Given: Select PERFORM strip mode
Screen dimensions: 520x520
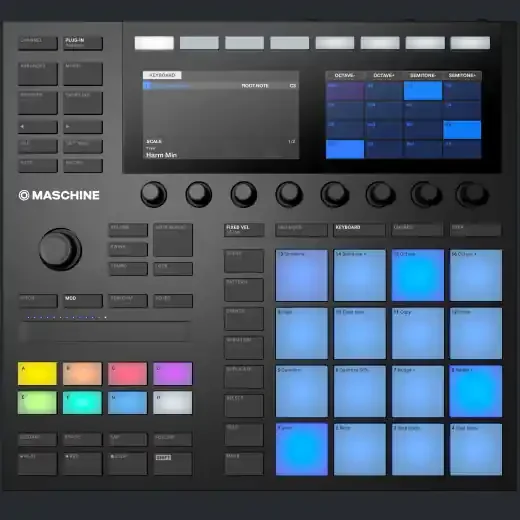Looking at the screenshot, I should pyautogui.click(x=128, y=301).
